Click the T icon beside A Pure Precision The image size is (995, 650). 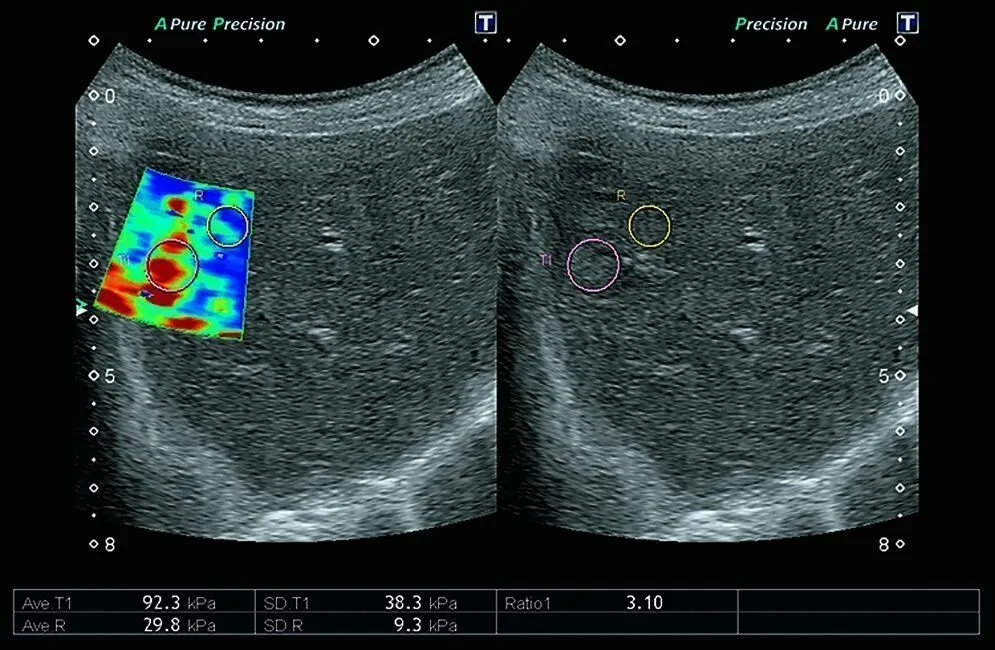(x=486, y=23)
